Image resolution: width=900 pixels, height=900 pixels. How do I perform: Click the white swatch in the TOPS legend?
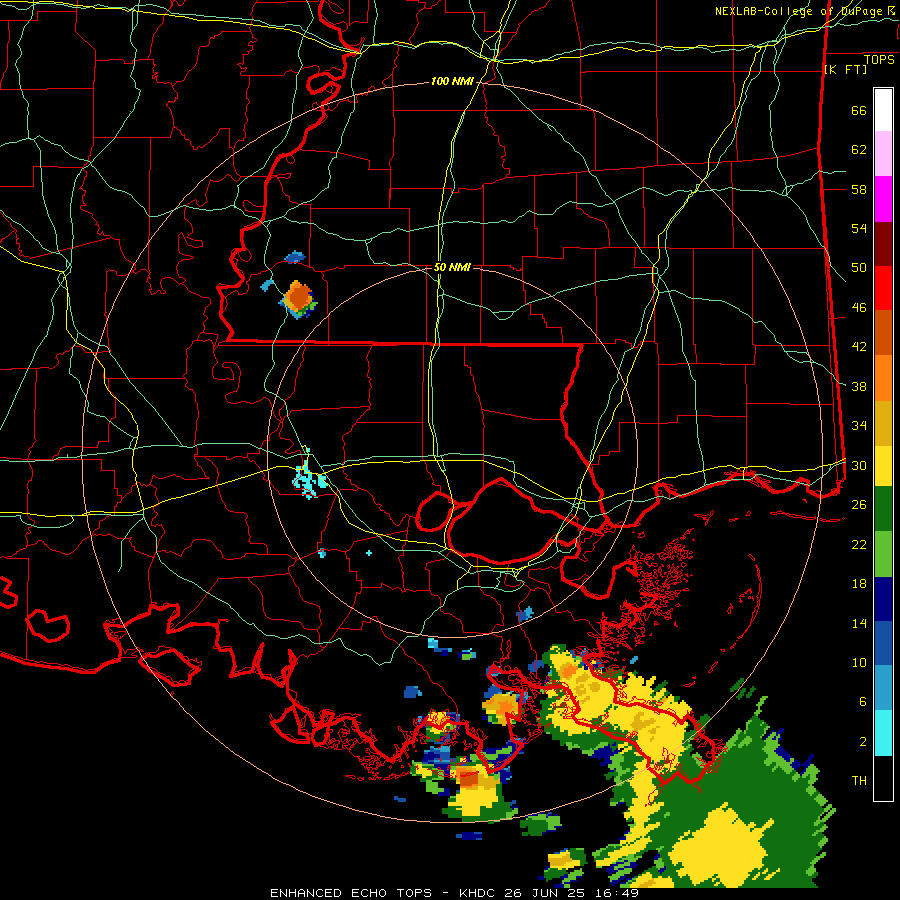[x=883, y=110]
